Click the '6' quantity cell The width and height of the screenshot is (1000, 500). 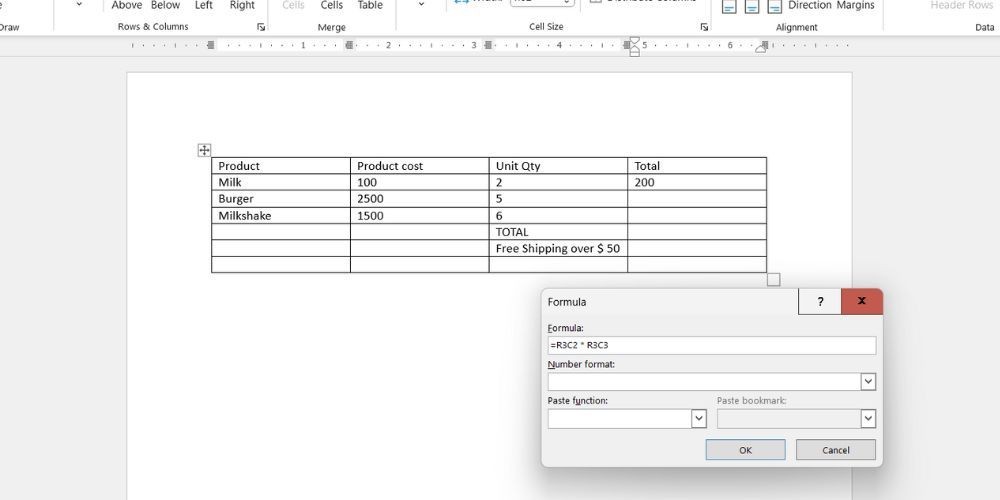point(558,216)
